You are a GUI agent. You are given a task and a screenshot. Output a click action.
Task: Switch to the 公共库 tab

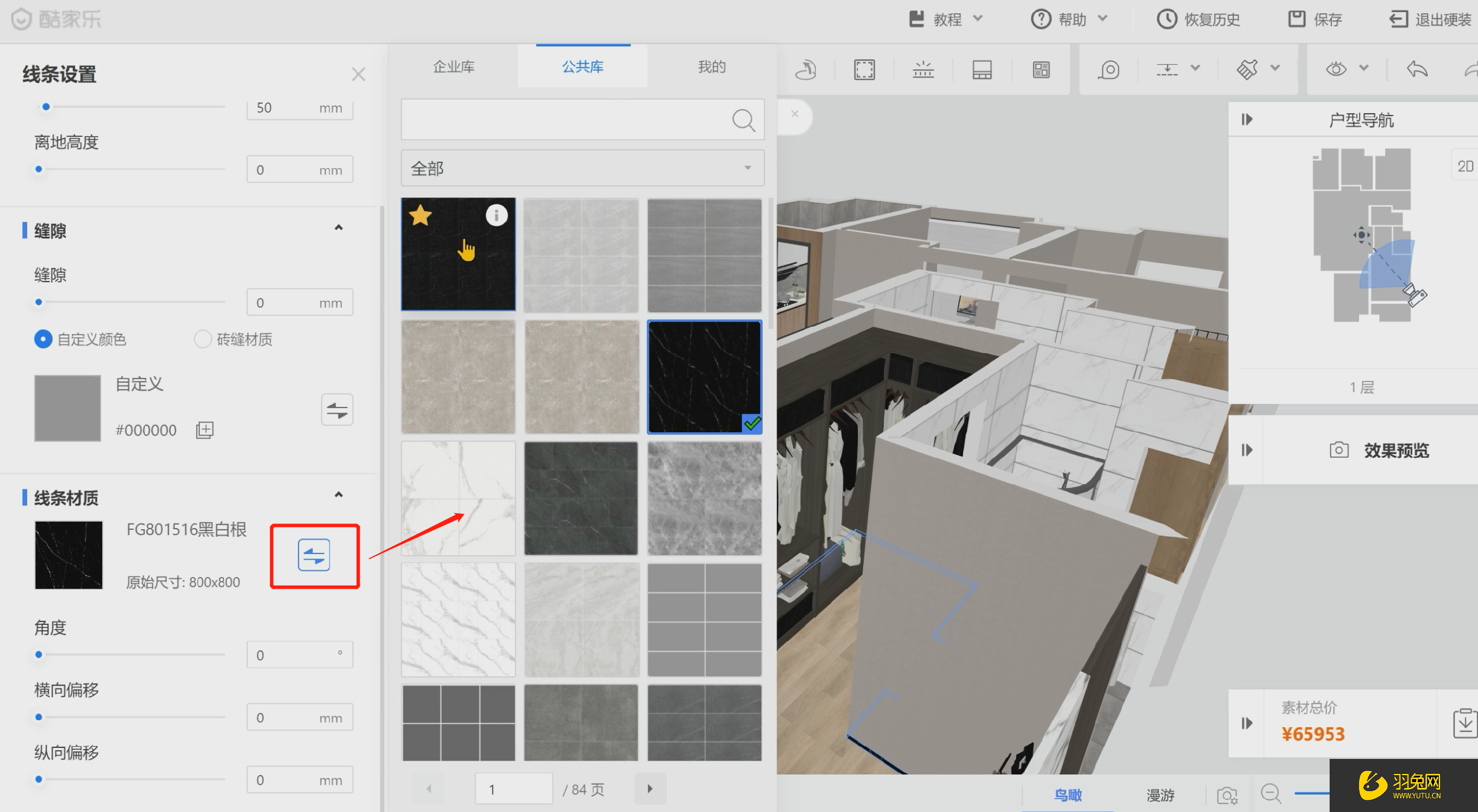pos(583,67)
